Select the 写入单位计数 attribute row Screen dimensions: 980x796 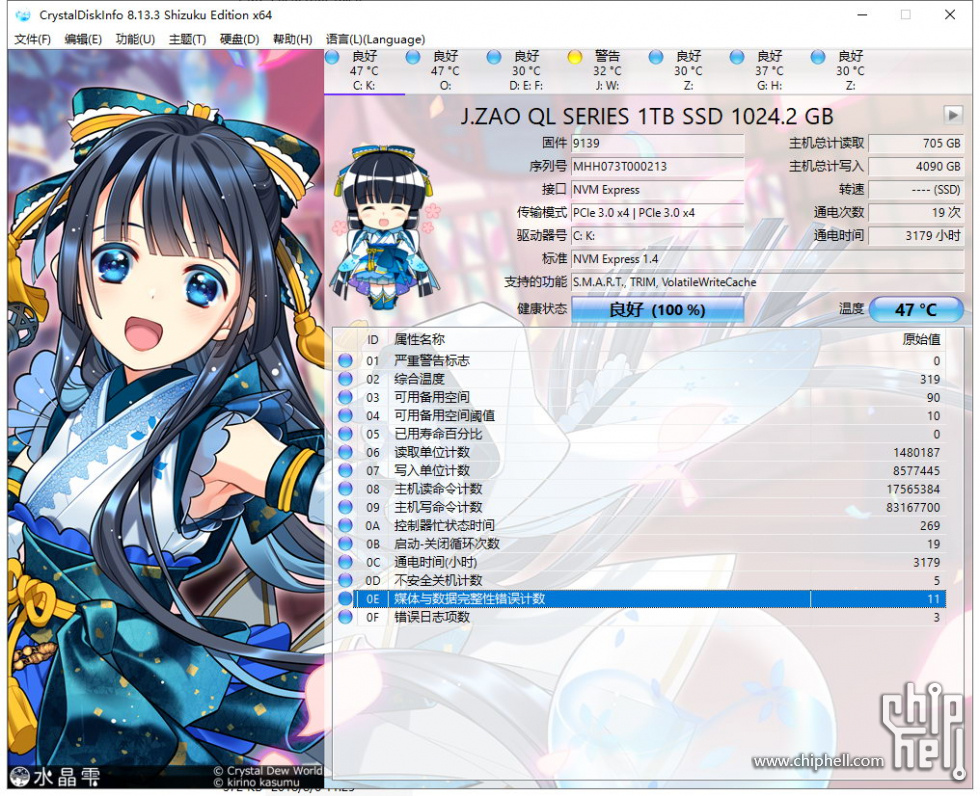[639, 470]
